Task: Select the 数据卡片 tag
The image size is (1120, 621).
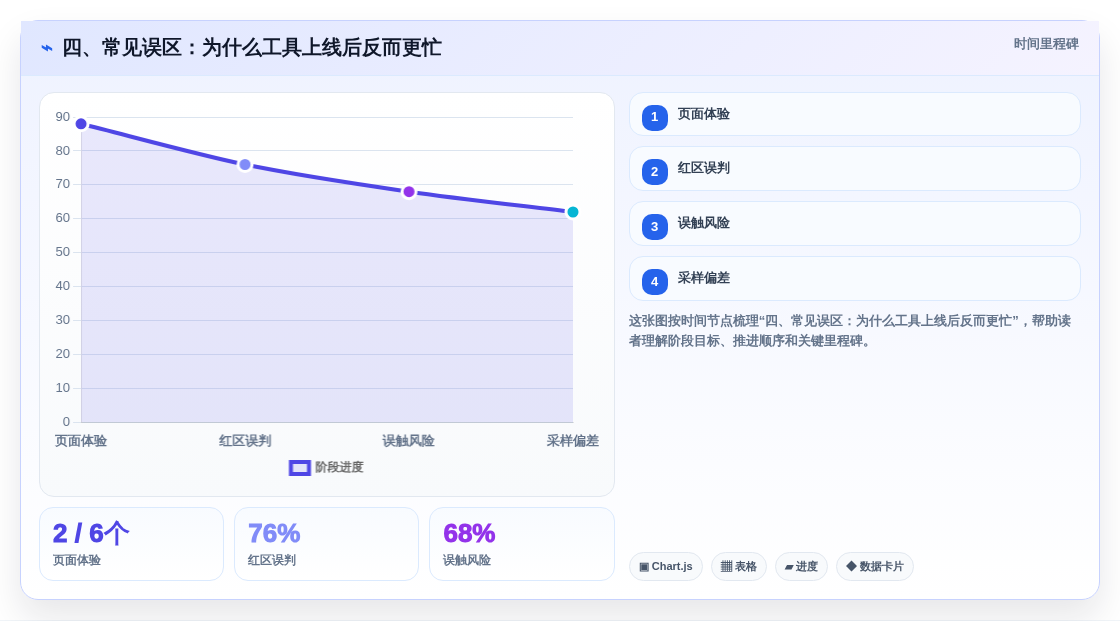Action: pyautogui.click(x=875, y=567)
